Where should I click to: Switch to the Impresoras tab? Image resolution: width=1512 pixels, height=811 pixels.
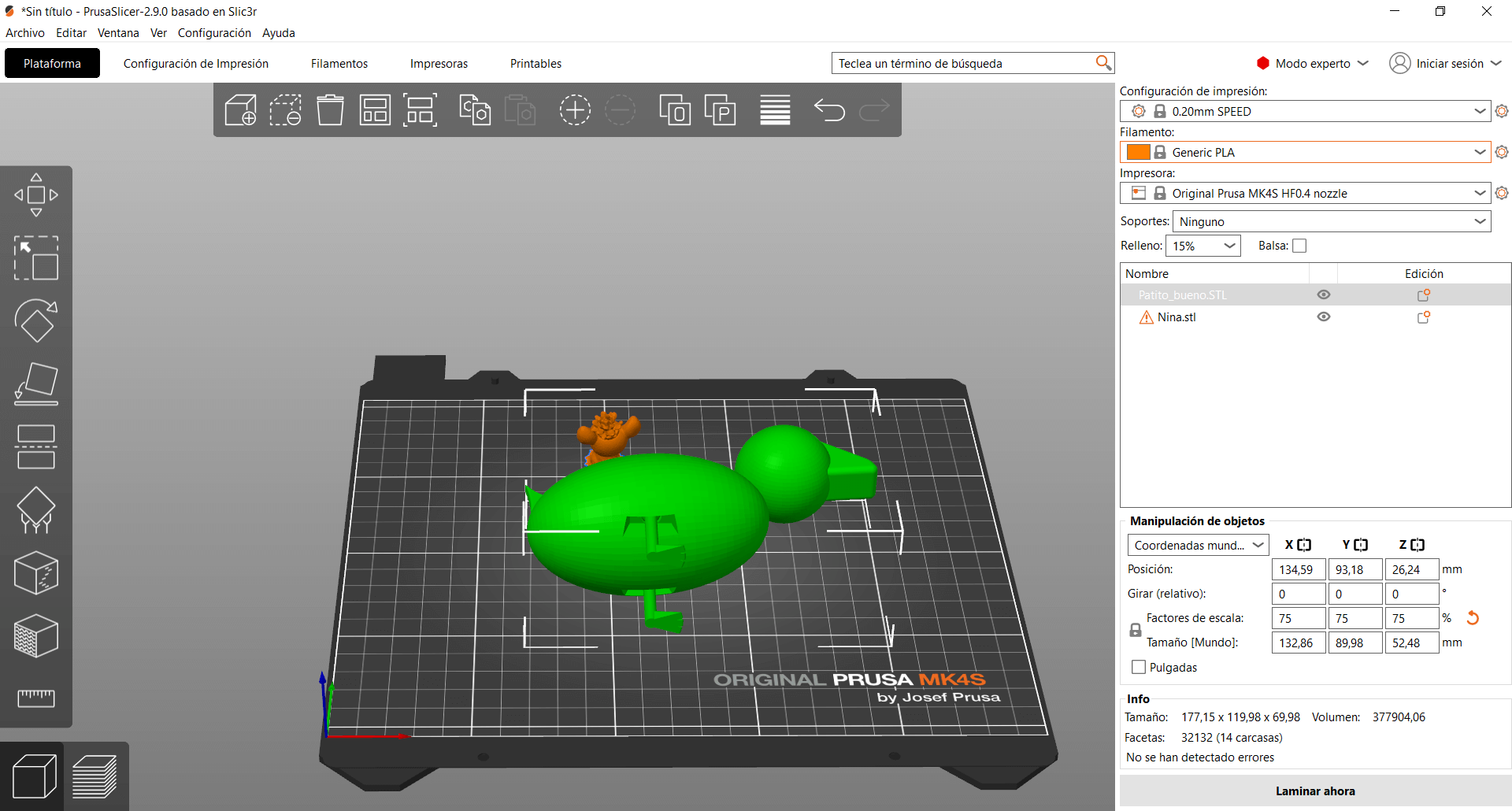click(x=439, y=63)
